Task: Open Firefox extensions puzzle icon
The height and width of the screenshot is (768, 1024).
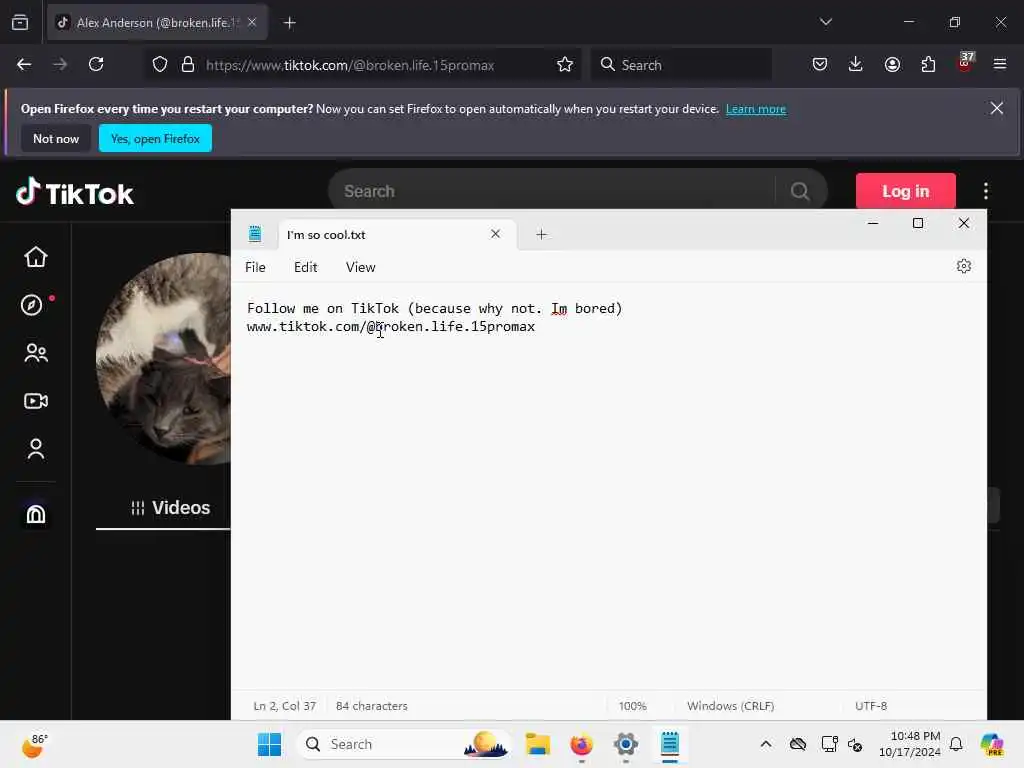Action: pos(928,64)
